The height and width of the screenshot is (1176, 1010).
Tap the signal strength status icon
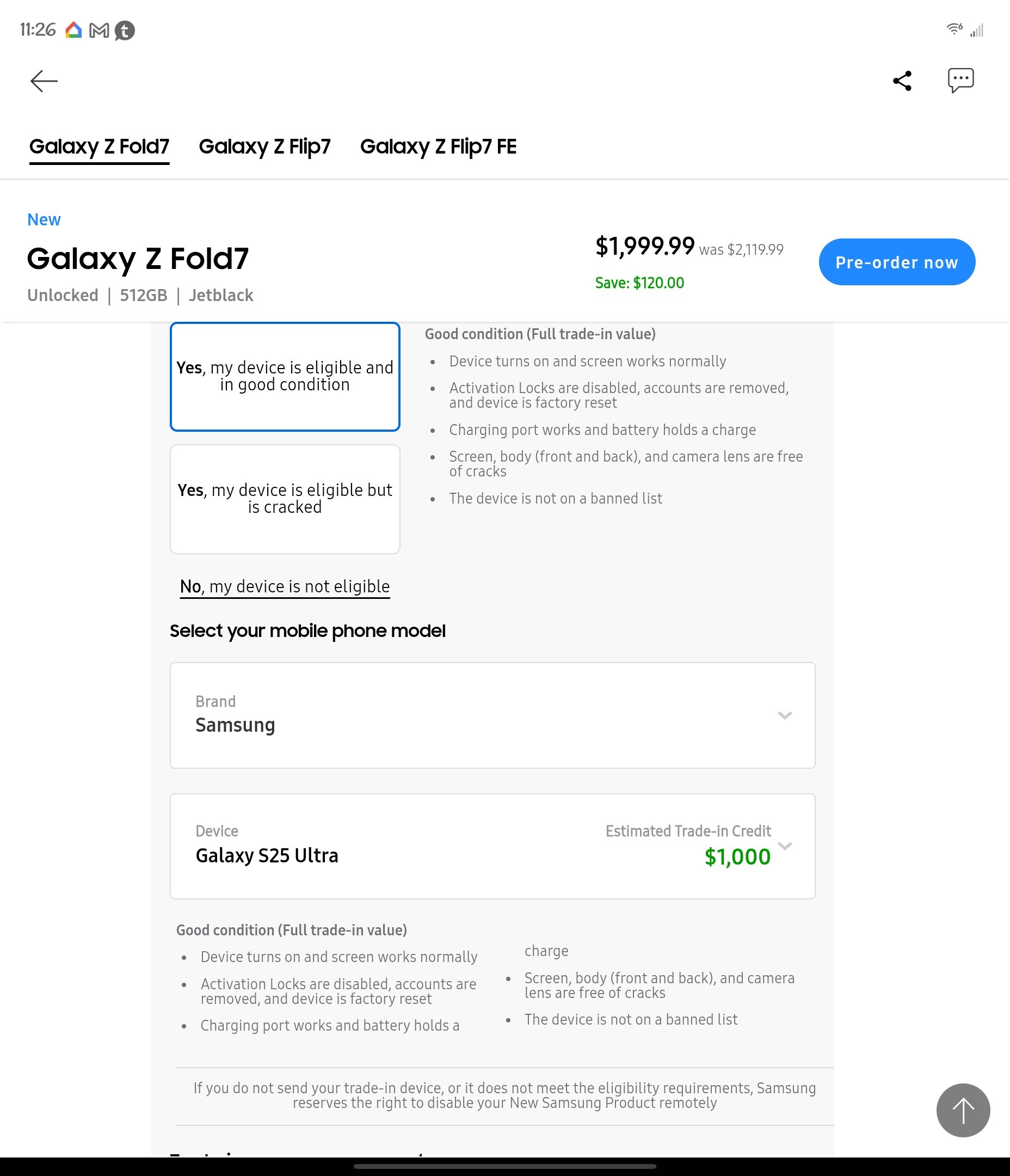click(x=976, y=30)
